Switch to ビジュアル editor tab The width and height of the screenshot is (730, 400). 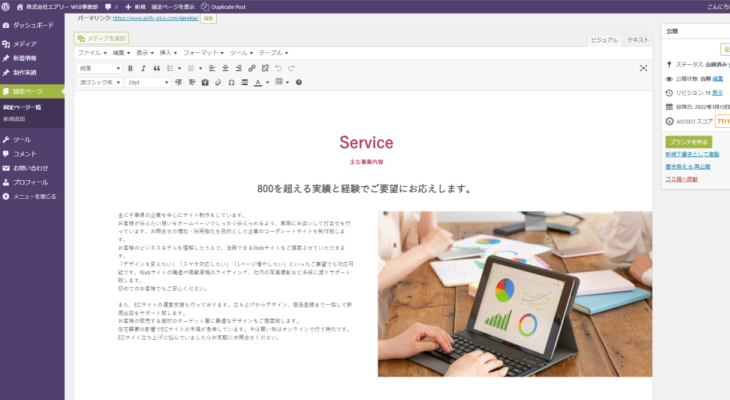tap(604, 40)
